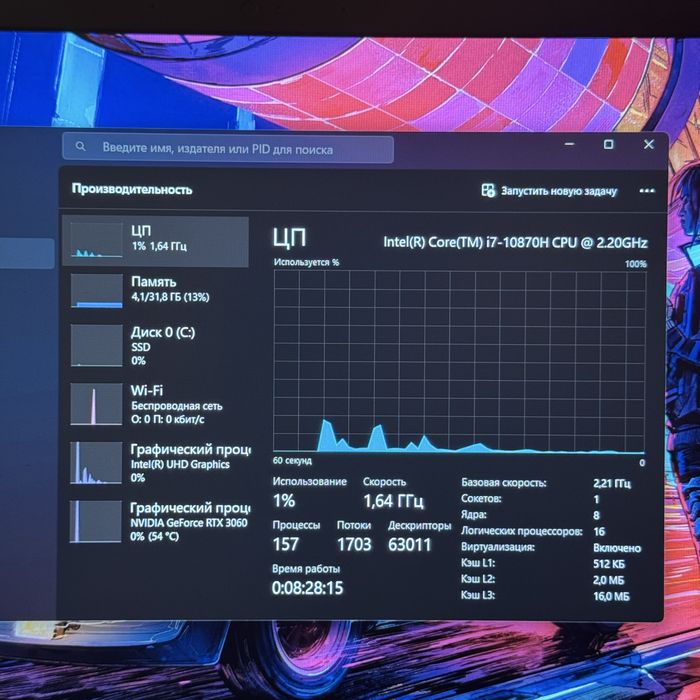
Task: Click the '512 КБ' L1 cache value
Action: click(x=609, y=564)
